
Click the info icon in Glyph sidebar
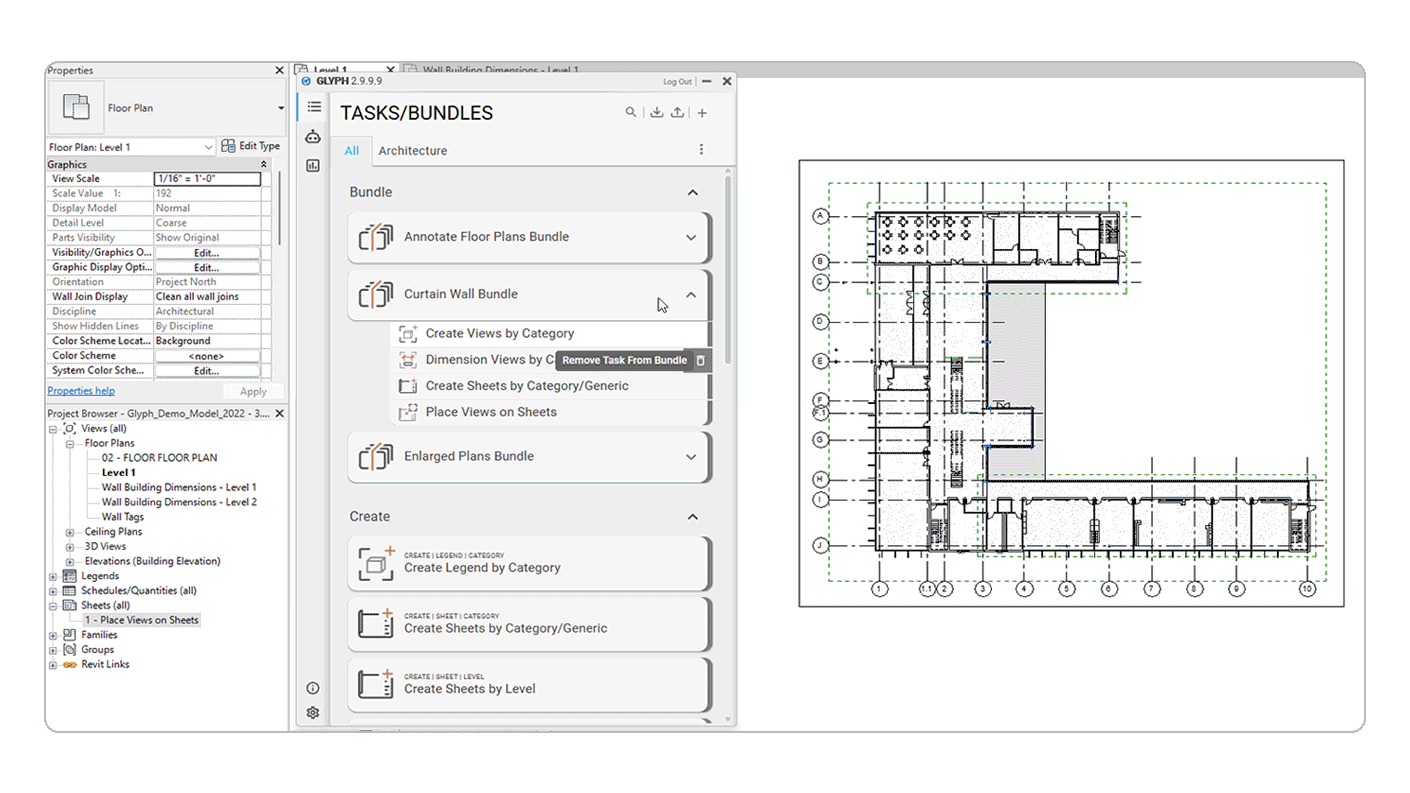point(313,688)
